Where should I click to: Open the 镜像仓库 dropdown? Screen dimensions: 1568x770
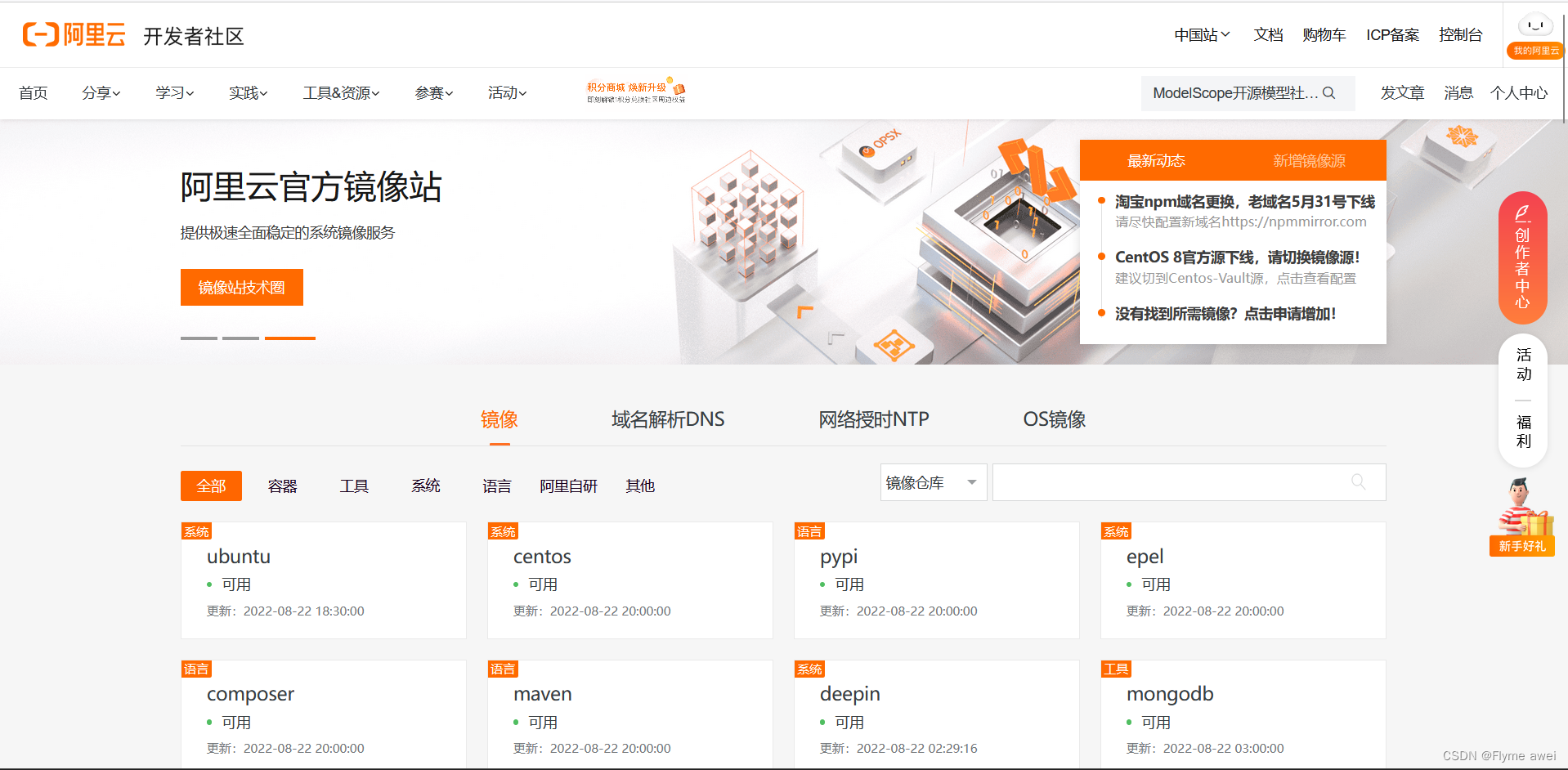pos(932,482)
